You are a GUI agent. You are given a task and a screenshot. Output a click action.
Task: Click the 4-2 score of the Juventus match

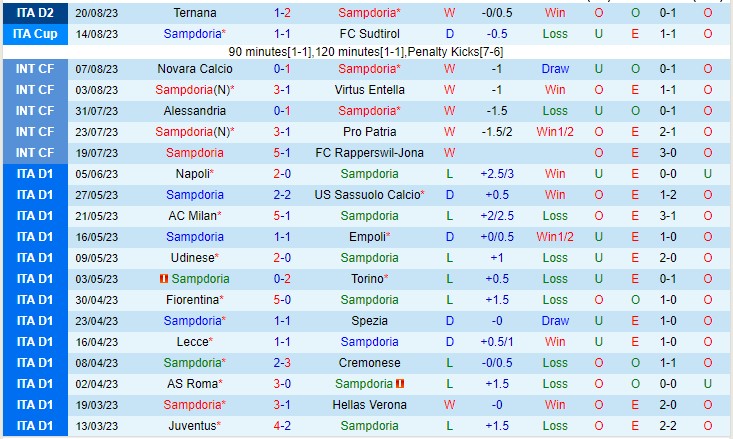[282, 426]
